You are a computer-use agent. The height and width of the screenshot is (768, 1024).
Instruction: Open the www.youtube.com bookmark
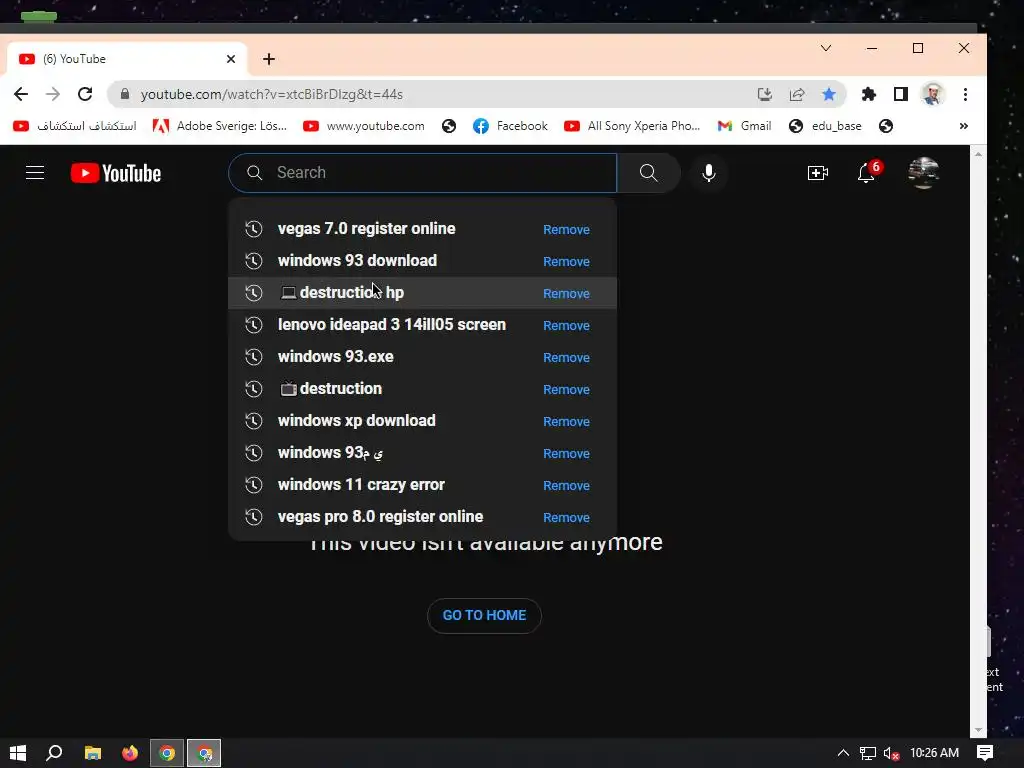(364, 126)
